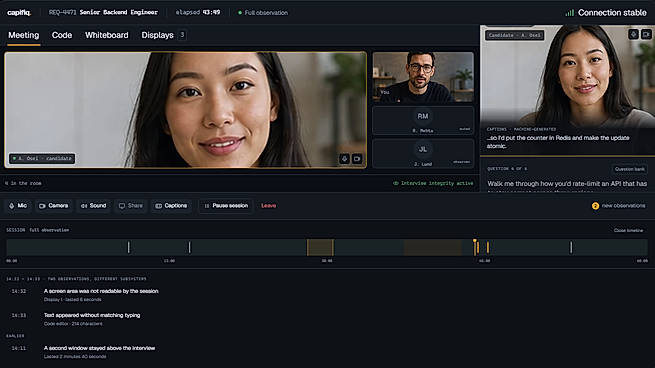Select the You video thumbnail
The height and width of the screenshot is (368, 655).
[x=423, y=77]
